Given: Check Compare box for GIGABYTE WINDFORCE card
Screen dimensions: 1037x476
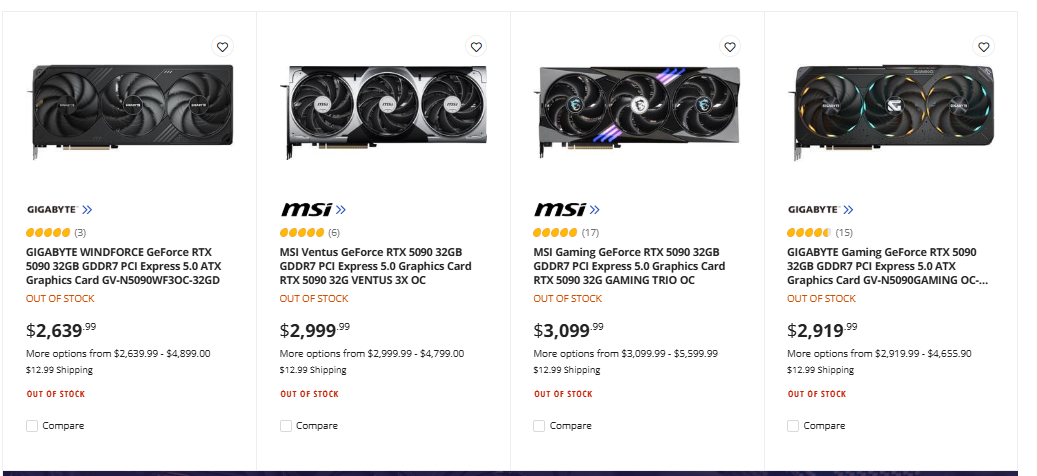Looking at the screenshot, I should point(32,426).
